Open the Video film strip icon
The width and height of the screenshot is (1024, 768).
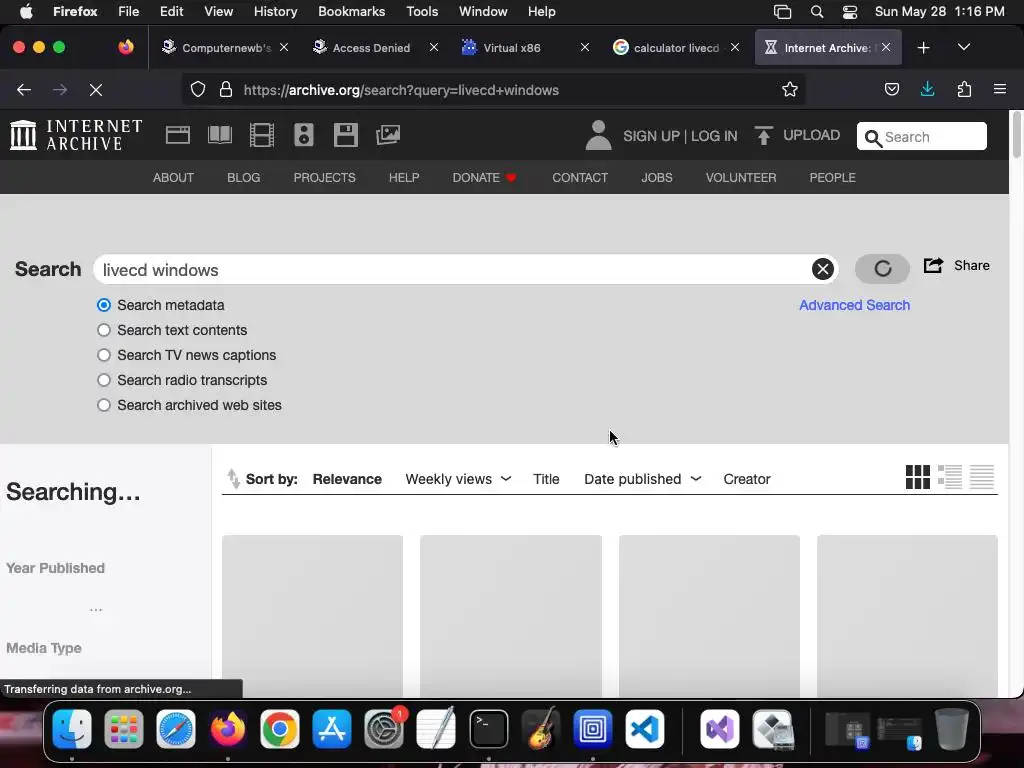[x=262, y=135]
